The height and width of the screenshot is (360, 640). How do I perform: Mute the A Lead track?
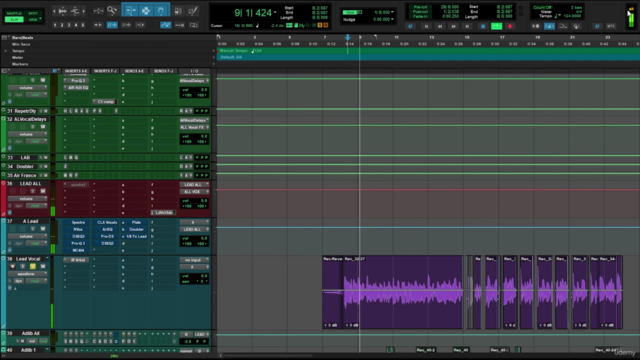tap(42, 229)
